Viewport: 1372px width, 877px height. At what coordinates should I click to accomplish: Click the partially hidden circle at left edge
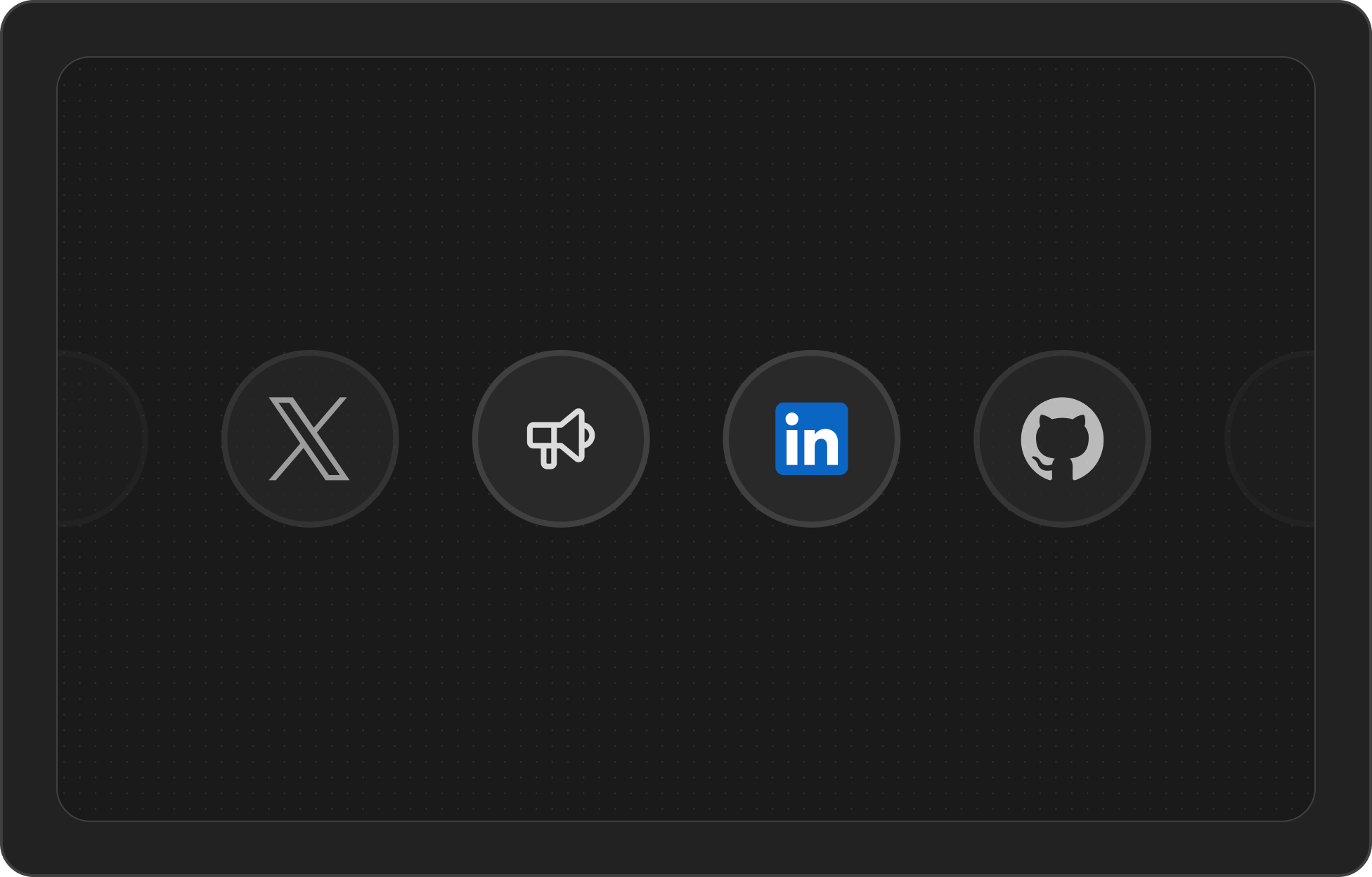pos(102,438)
